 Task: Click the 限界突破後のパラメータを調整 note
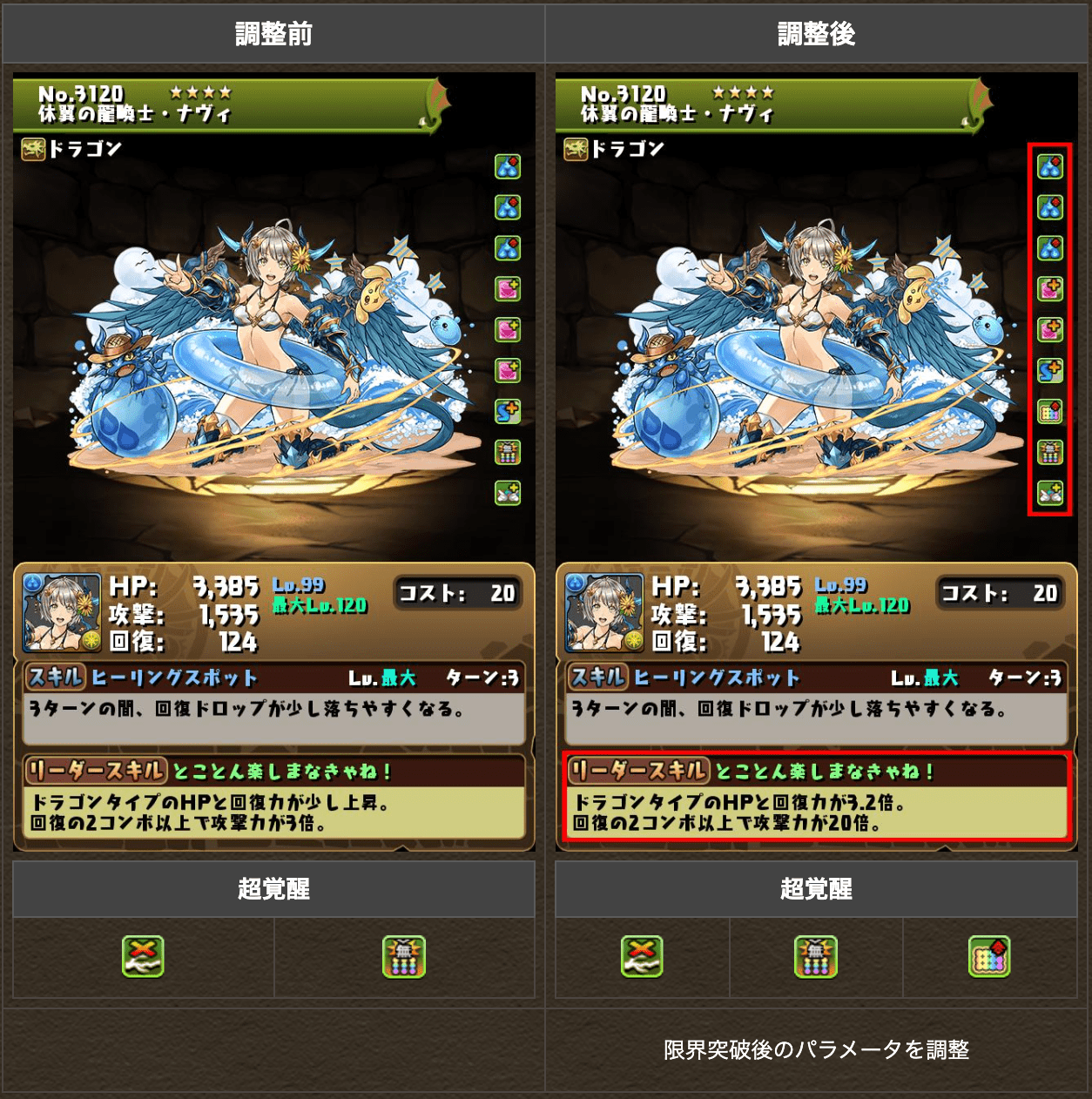point(817,1049)
